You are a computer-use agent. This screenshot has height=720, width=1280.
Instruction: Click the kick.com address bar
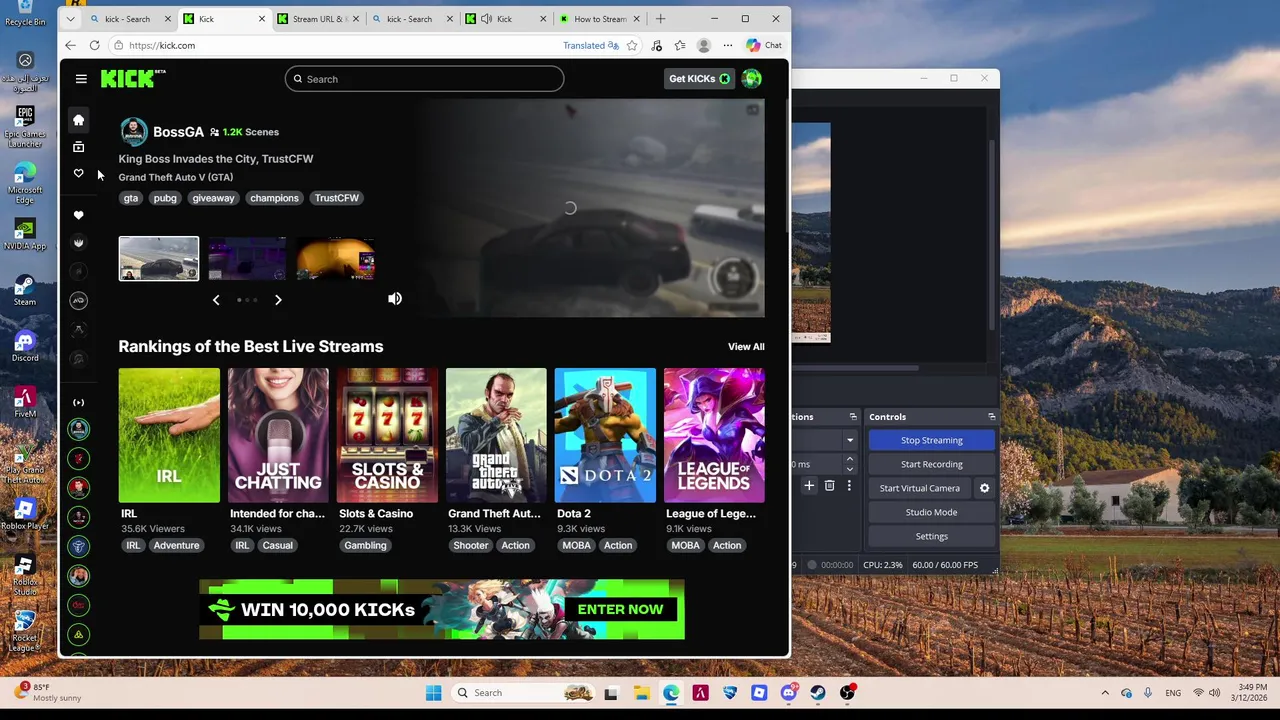click(340, 45)
